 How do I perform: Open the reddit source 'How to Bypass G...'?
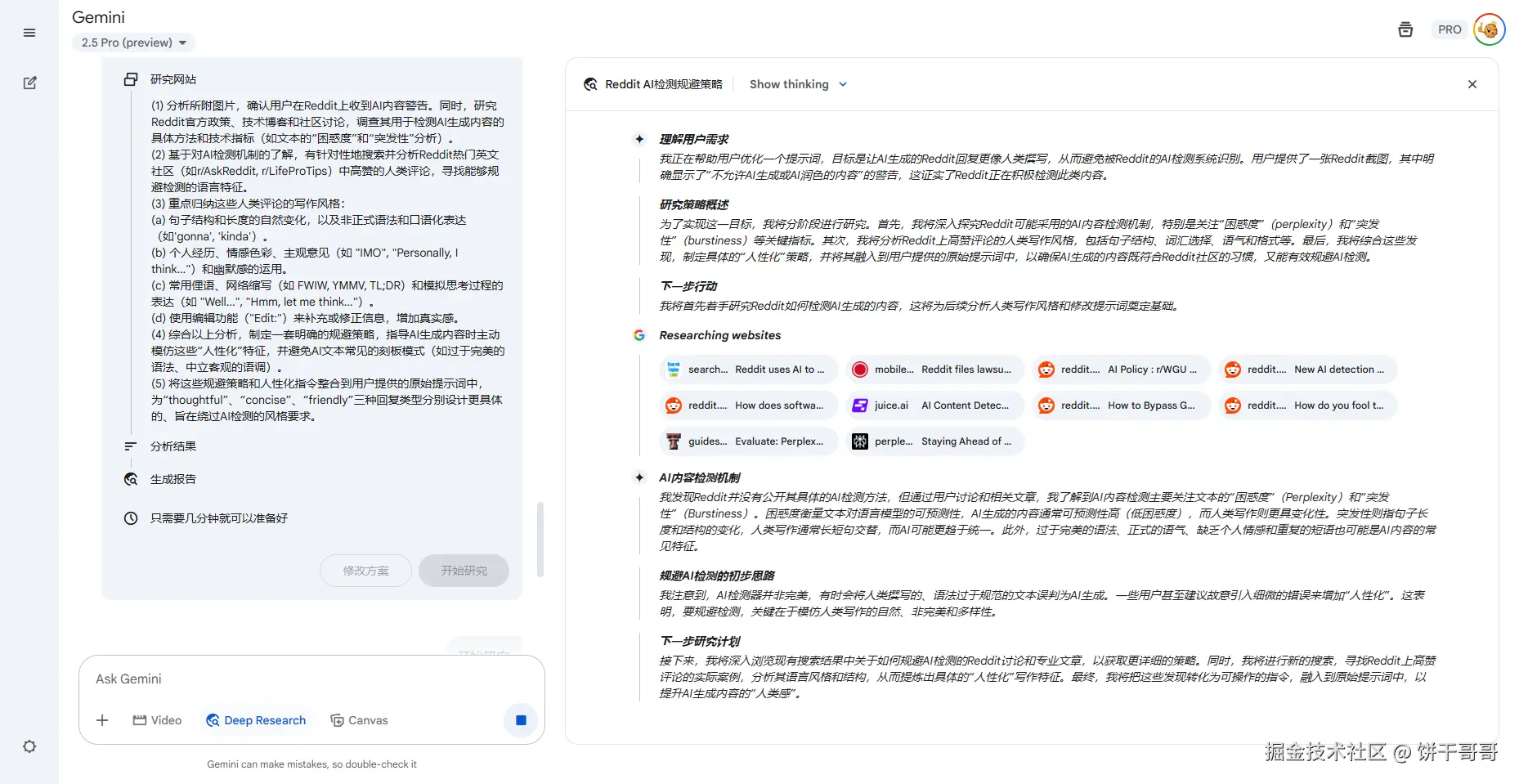click(1121, 405)
